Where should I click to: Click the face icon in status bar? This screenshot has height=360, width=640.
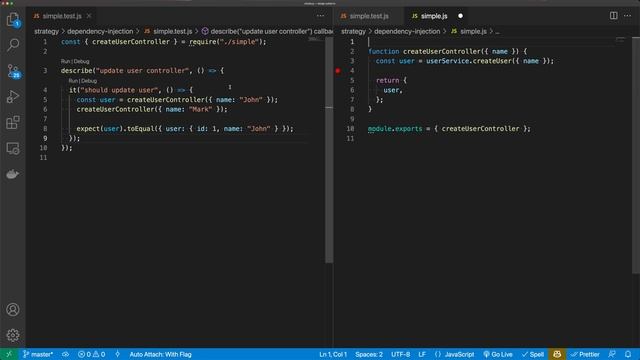pos(557,354)
